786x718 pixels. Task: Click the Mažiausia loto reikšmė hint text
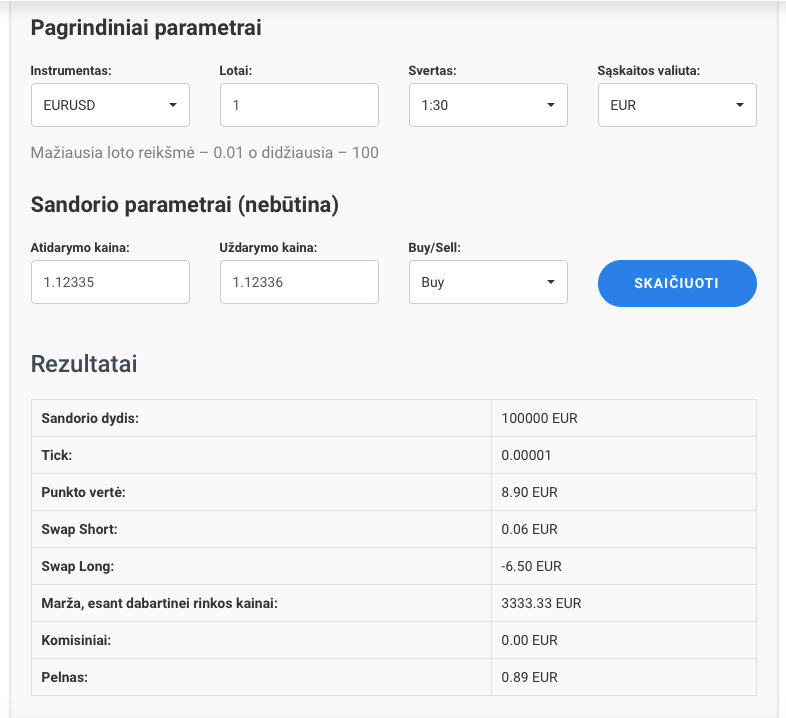pyautogui.click(x=205, y=152)
